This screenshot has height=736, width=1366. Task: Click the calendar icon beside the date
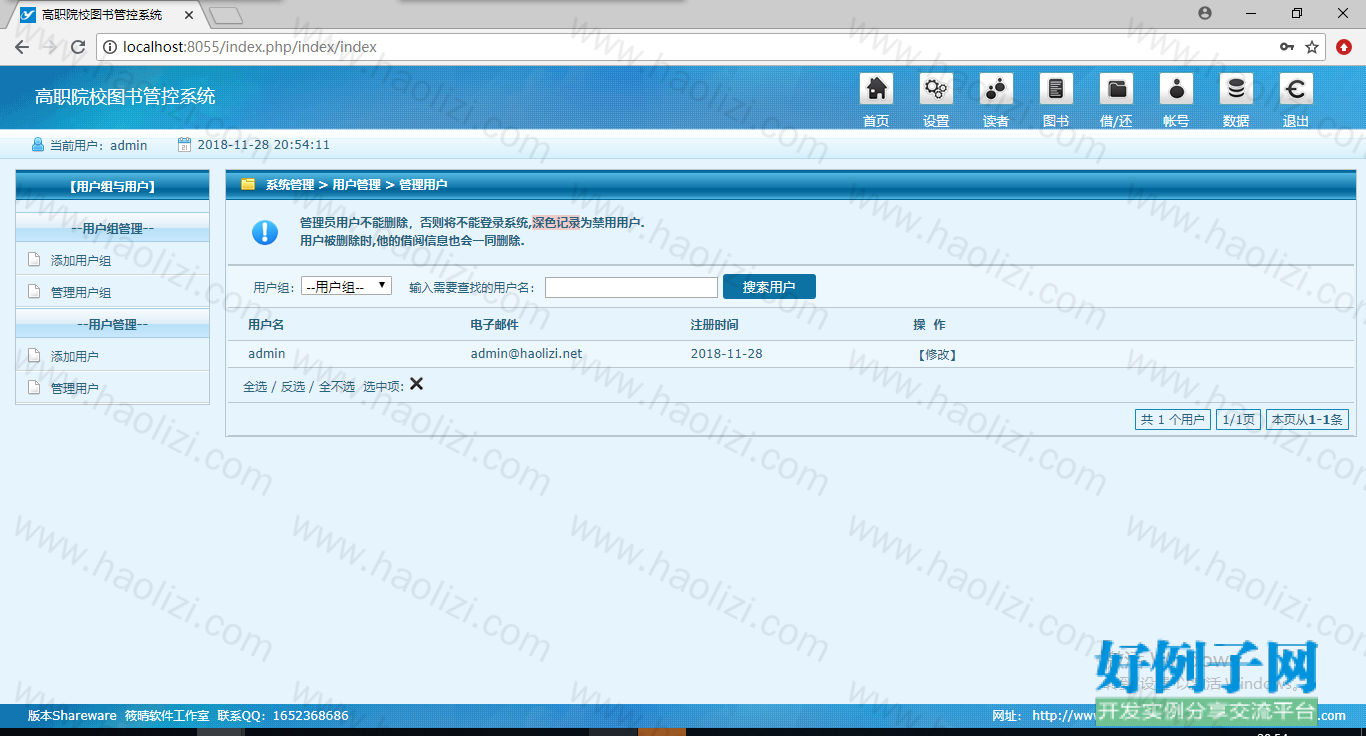(184, 145)
